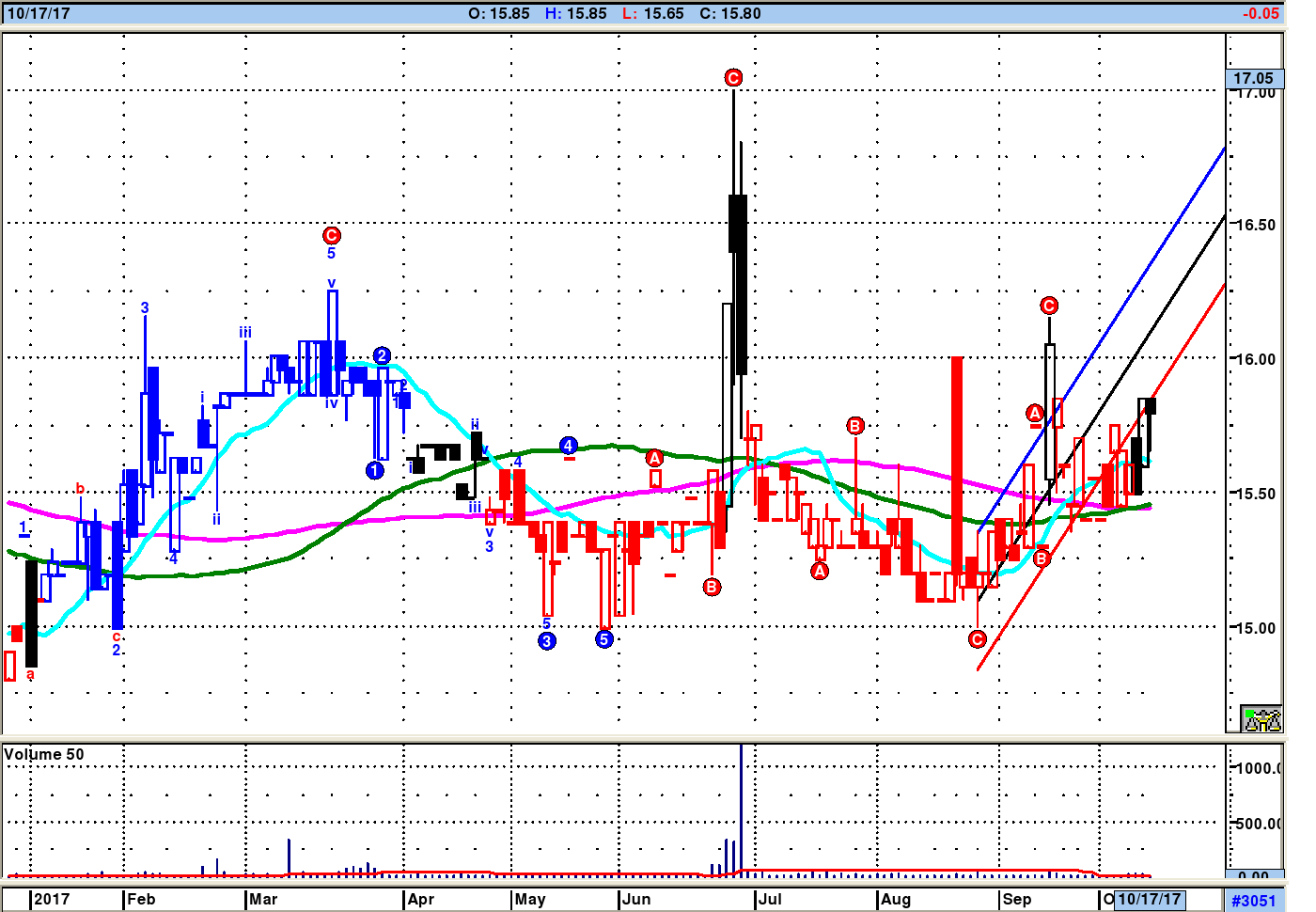The width and height of the screenshot is (1316, 912).
Task: Click the red circled C at the August low
Action: point(978,639)
